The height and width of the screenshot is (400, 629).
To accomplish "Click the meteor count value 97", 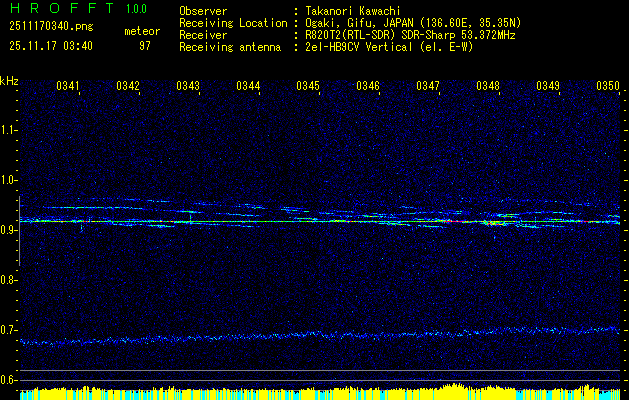I will click(x=144, y=46).
